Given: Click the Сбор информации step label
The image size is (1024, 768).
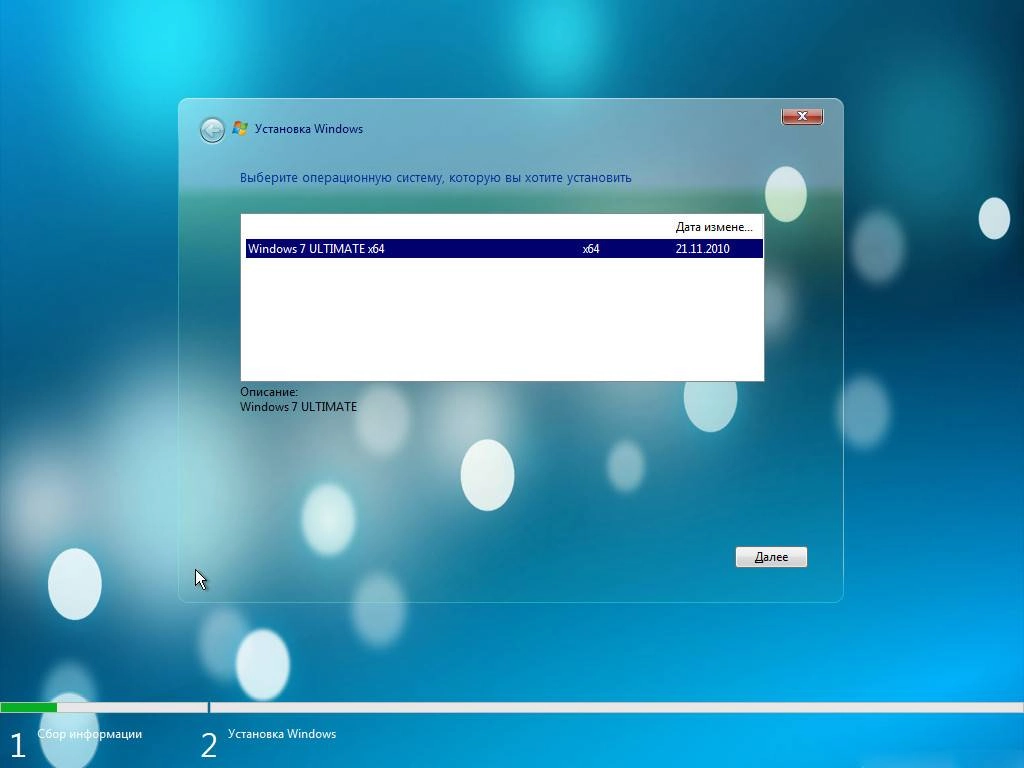Looking at the screenshot, I should tap(89, 734).
